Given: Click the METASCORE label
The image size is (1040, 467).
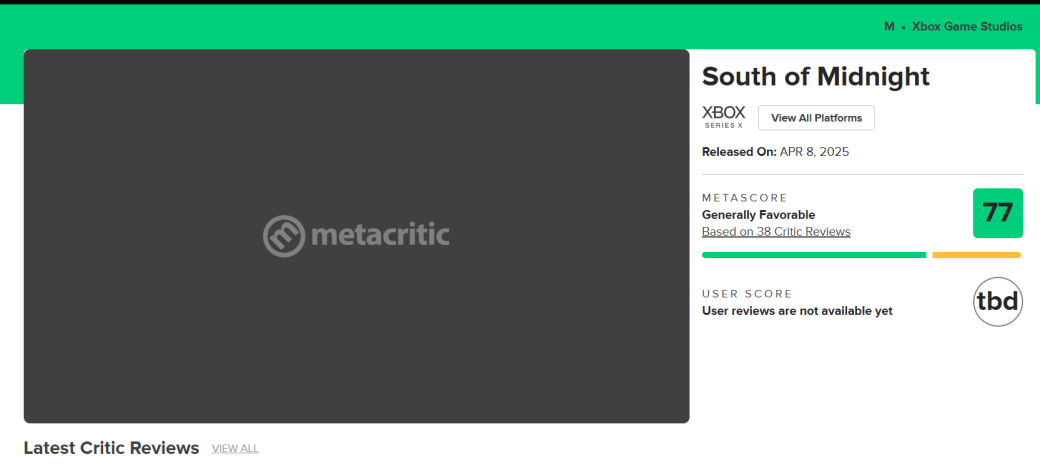Looking at the screenshot, I should click(745, 198).
